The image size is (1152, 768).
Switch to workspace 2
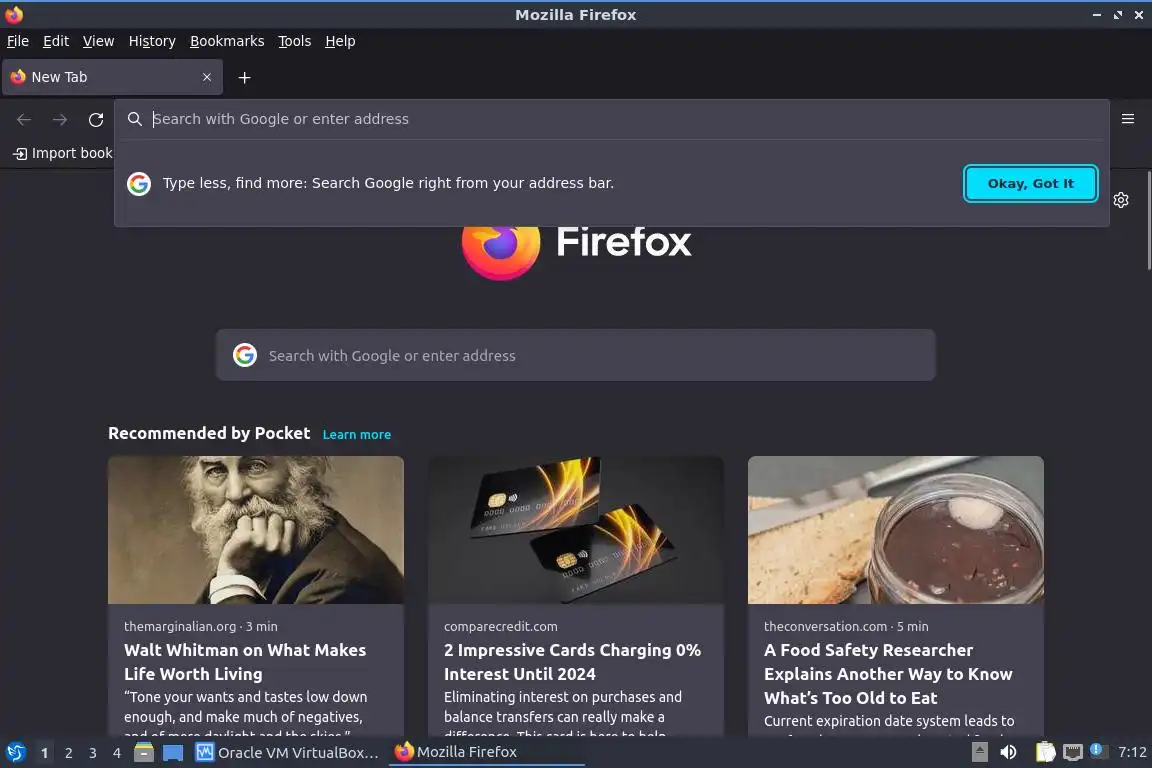tap(68, 753)
